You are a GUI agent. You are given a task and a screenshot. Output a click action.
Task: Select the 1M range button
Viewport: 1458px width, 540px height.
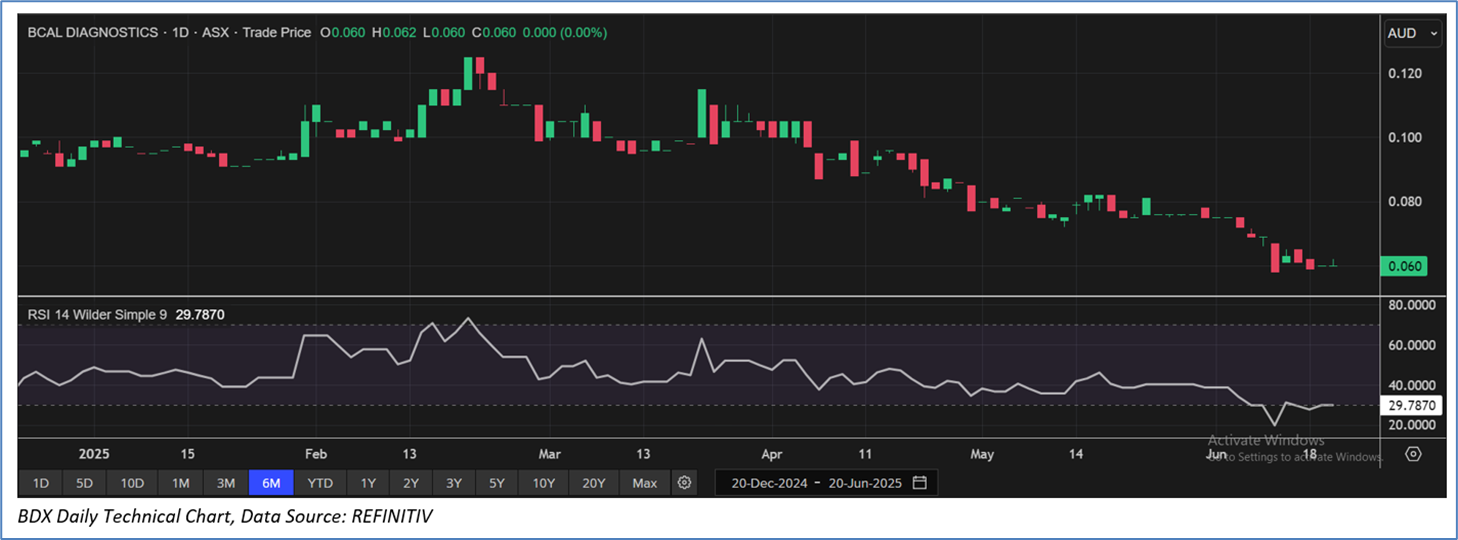coord(180,483)
